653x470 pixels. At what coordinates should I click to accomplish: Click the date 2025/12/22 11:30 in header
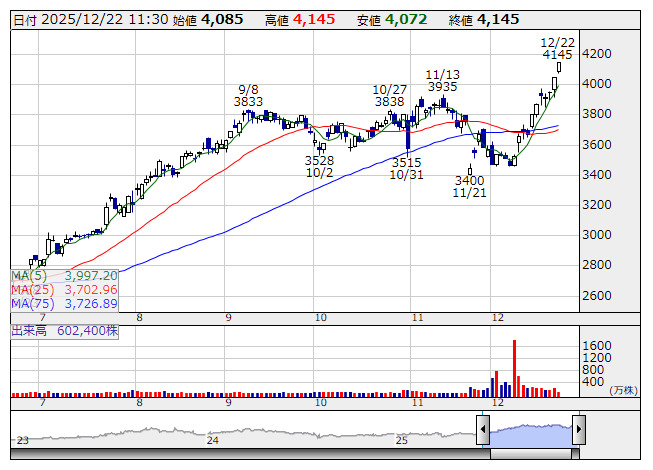click(x=105, y=20)
